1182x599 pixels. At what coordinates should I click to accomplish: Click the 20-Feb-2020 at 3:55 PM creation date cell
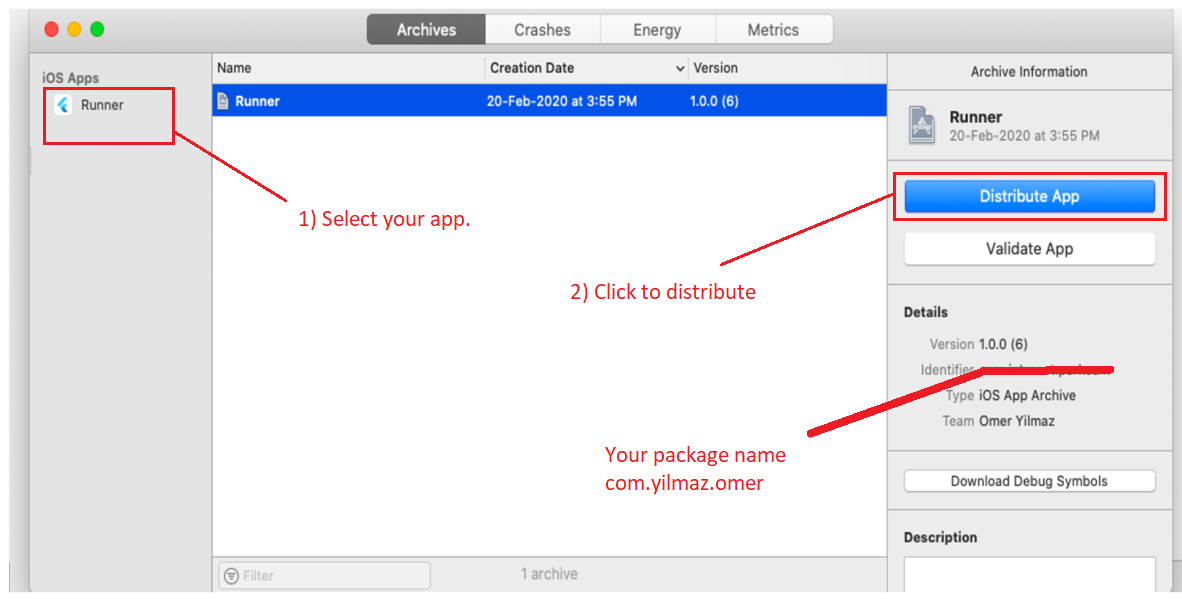point(562,101)
